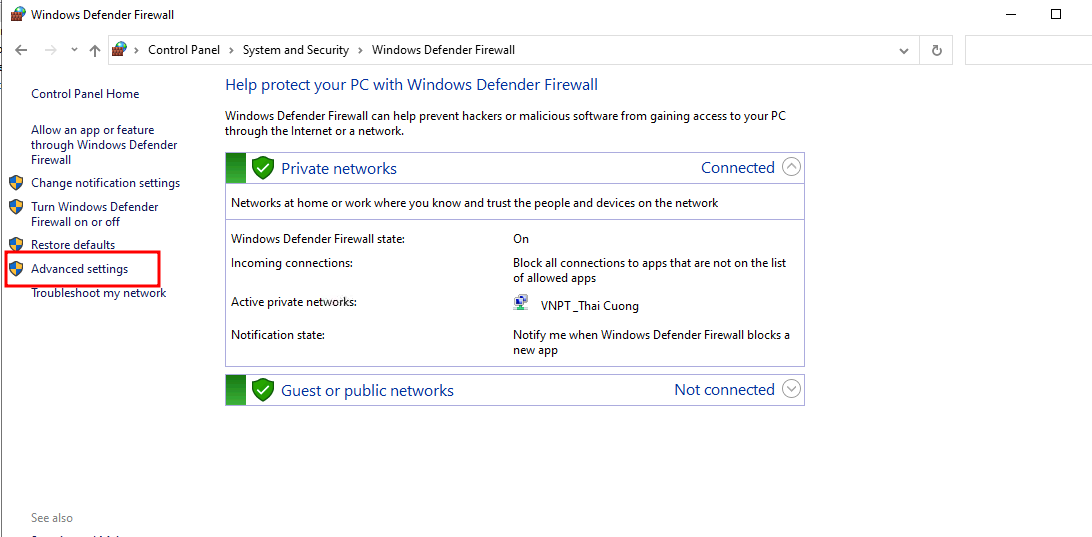1092x537 pixels.
Task: Click the Forward navigation arrow
Action: coord(49,50)
